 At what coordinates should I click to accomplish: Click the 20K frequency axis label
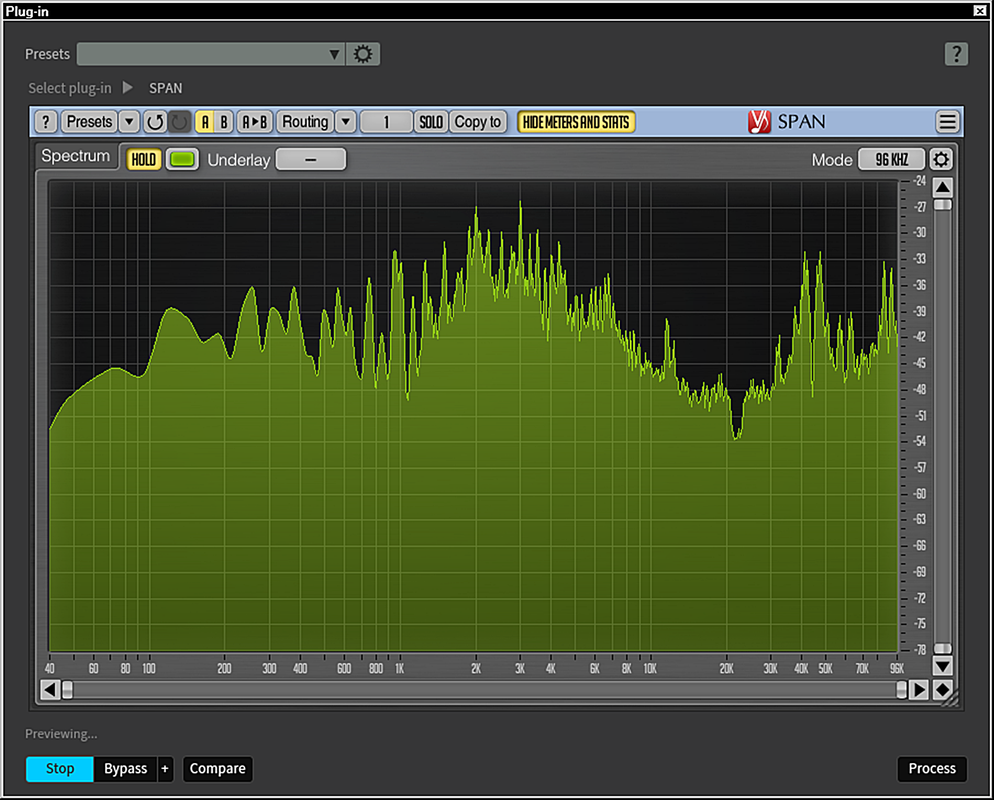coord(726,669)
